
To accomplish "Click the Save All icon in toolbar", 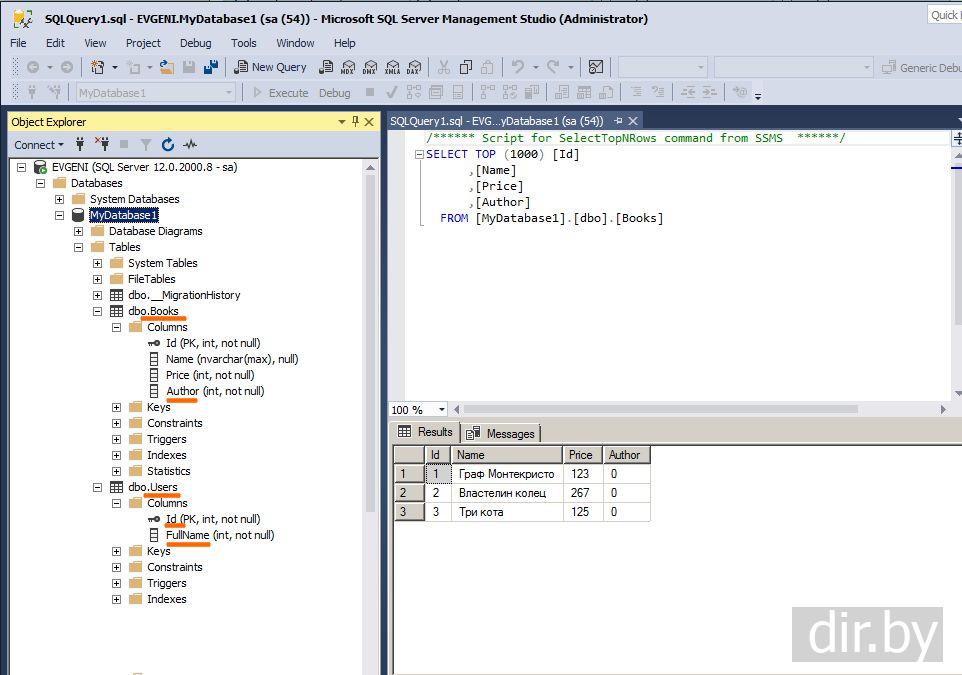I will pyautogui.click(x=211, y=67).
